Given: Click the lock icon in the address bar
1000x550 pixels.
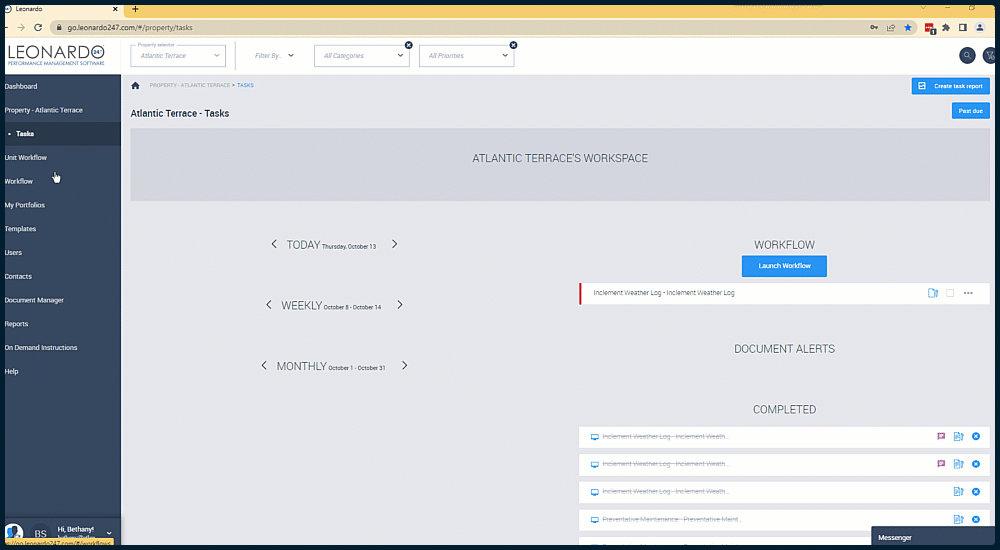Looking at the screenshot, I should coord(58,27).
